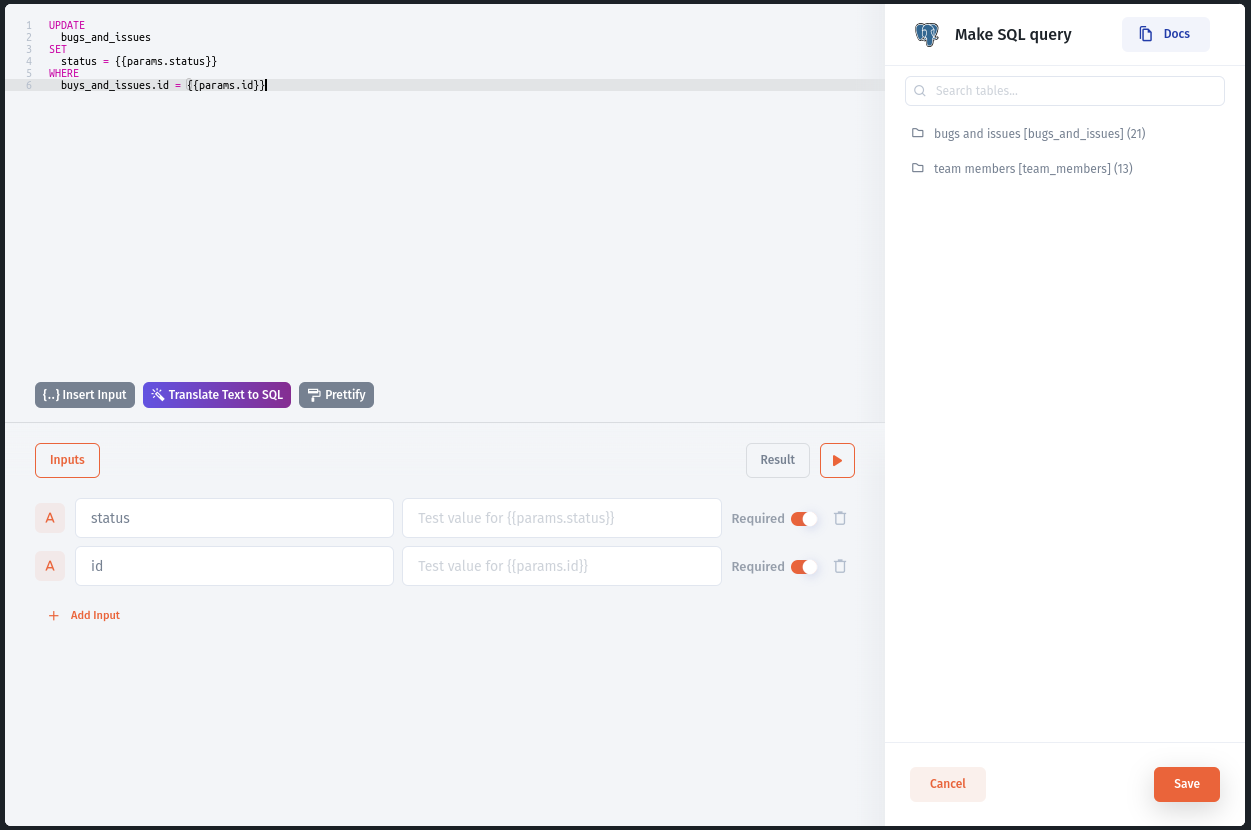Run the query with the play button
This screenshot has height=830, width=1251.
click(x=837, y=460)
